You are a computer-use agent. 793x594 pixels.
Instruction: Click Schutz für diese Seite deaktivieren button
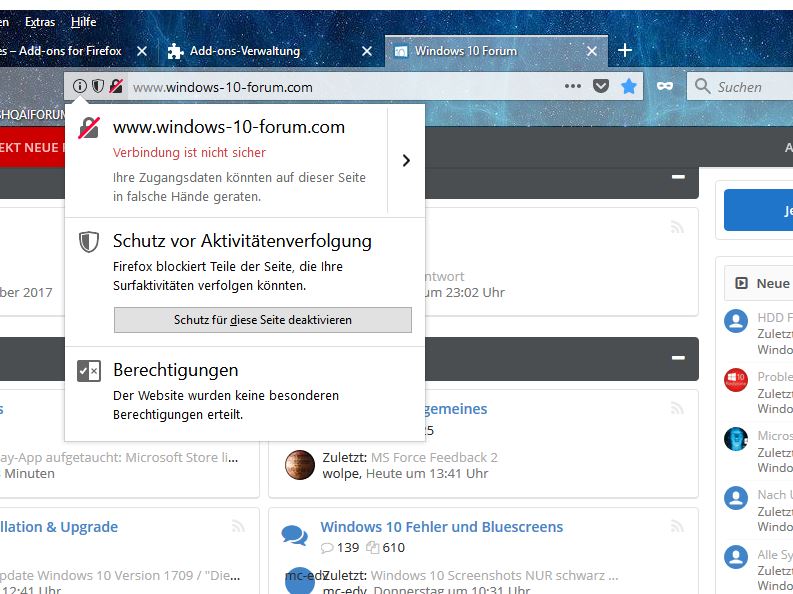(262, 320)
